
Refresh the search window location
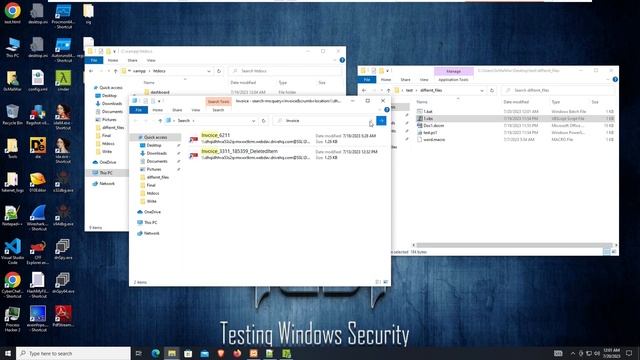tap(264, 121)
